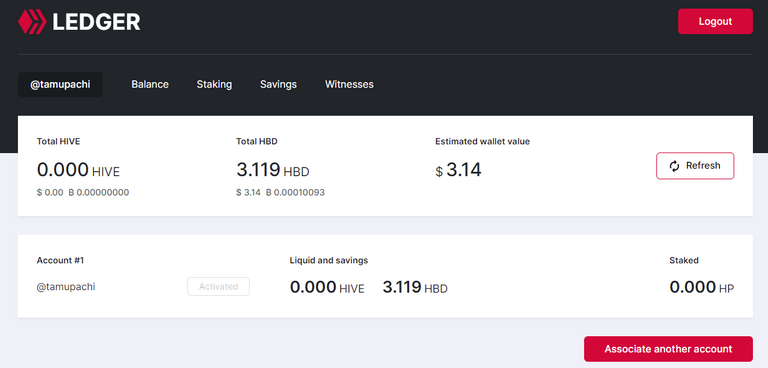Click 3.119 HBD under Liquid and savings
768x368 pixels.
tap(415, 287)
